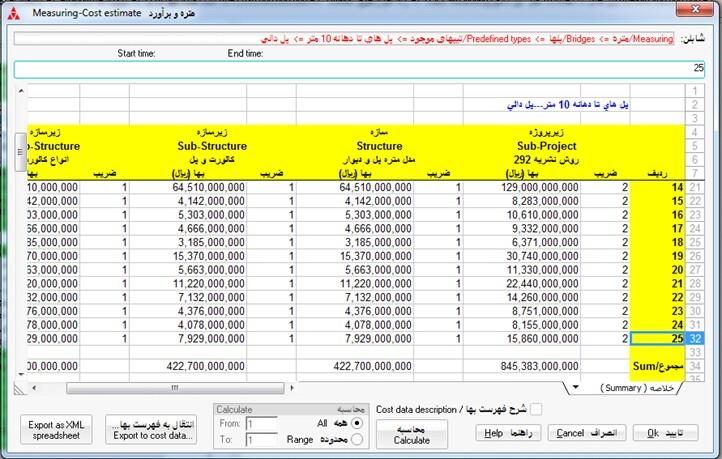The width and height of the screenshot is (722, 459).
Task: Enable the Cost data description checkbox
Action: (537, 408)
